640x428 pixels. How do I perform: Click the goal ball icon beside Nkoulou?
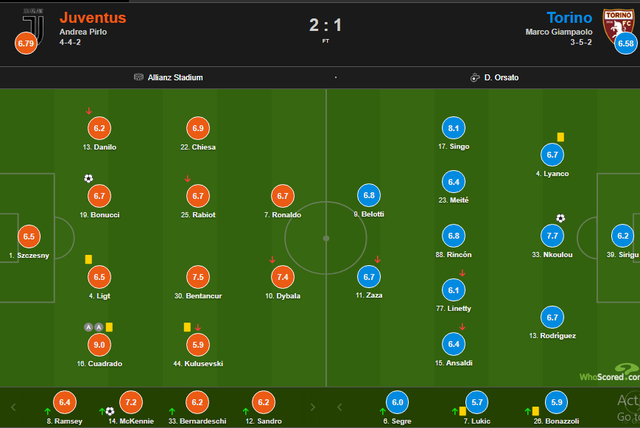point(561,218)
